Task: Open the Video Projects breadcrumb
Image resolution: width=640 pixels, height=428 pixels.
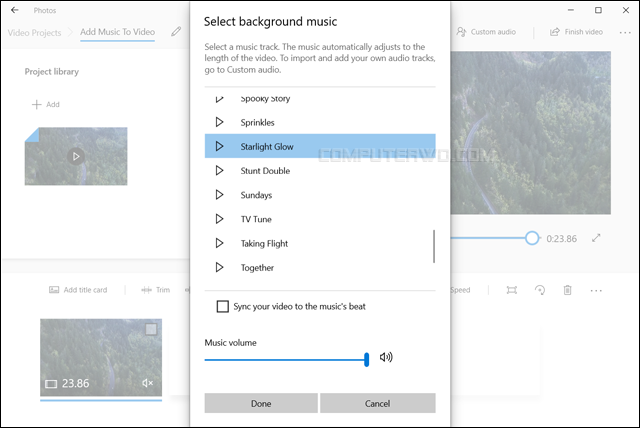Action: [x=34, y=32]
